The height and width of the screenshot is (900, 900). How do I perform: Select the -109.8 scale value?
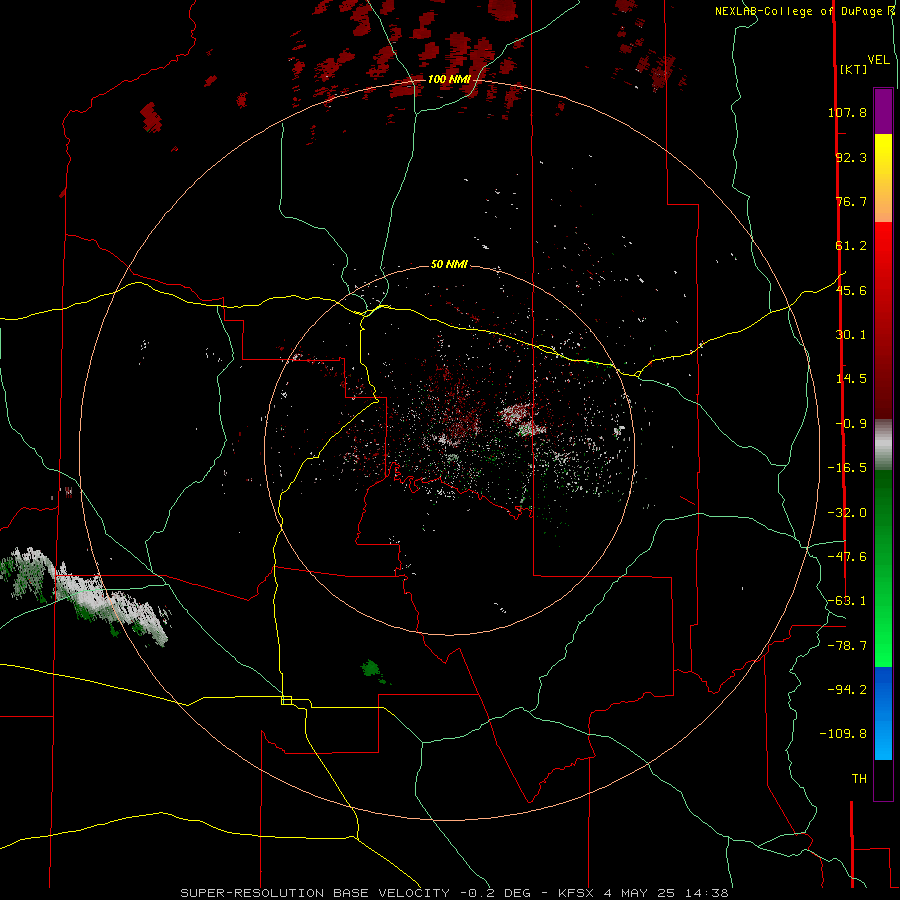pyautogui.click(x=843, y=734)
